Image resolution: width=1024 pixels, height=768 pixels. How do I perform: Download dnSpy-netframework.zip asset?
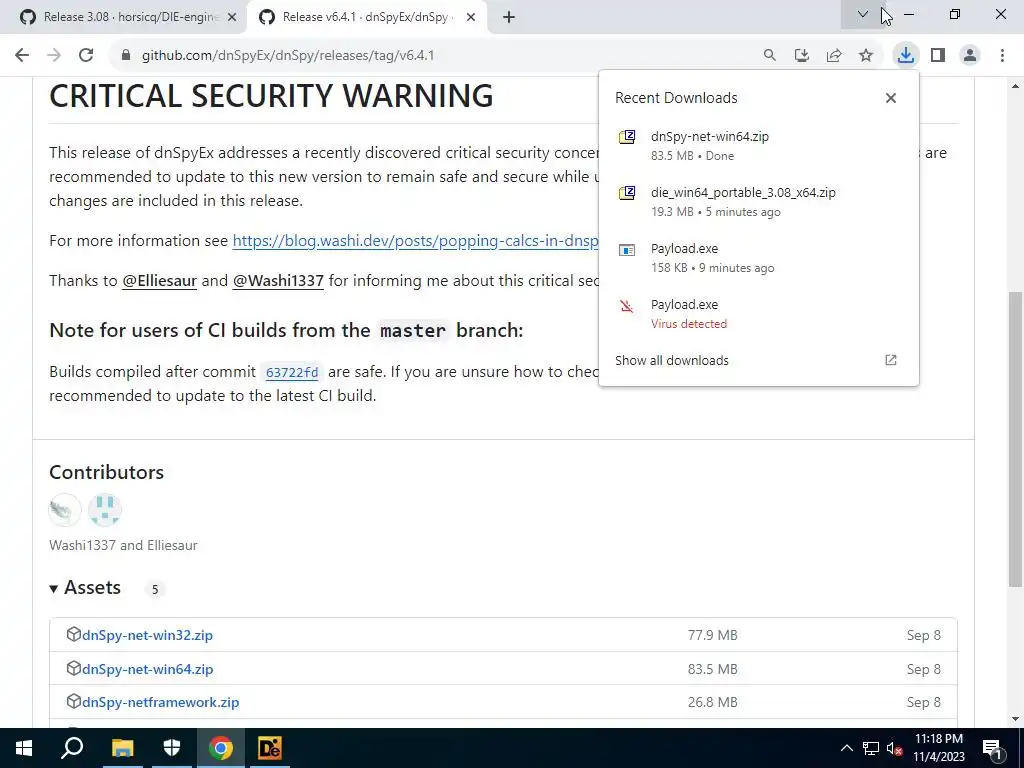coord(161,702)
